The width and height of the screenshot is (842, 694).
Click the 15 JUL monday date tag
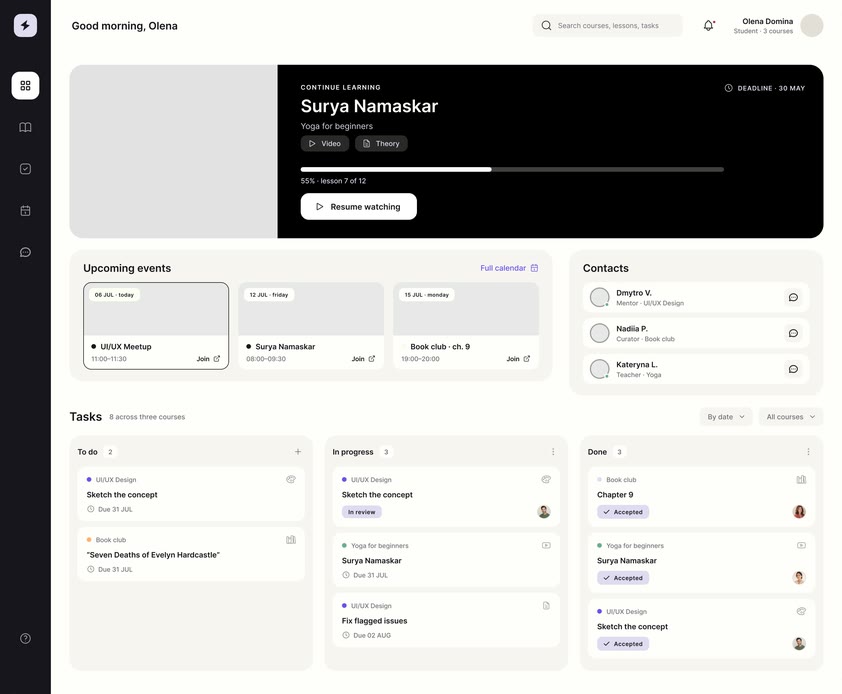426,294
